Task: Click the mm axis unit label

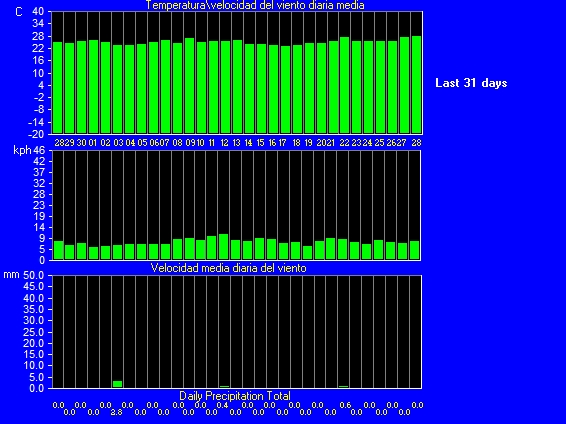Action: click(11, 275)
